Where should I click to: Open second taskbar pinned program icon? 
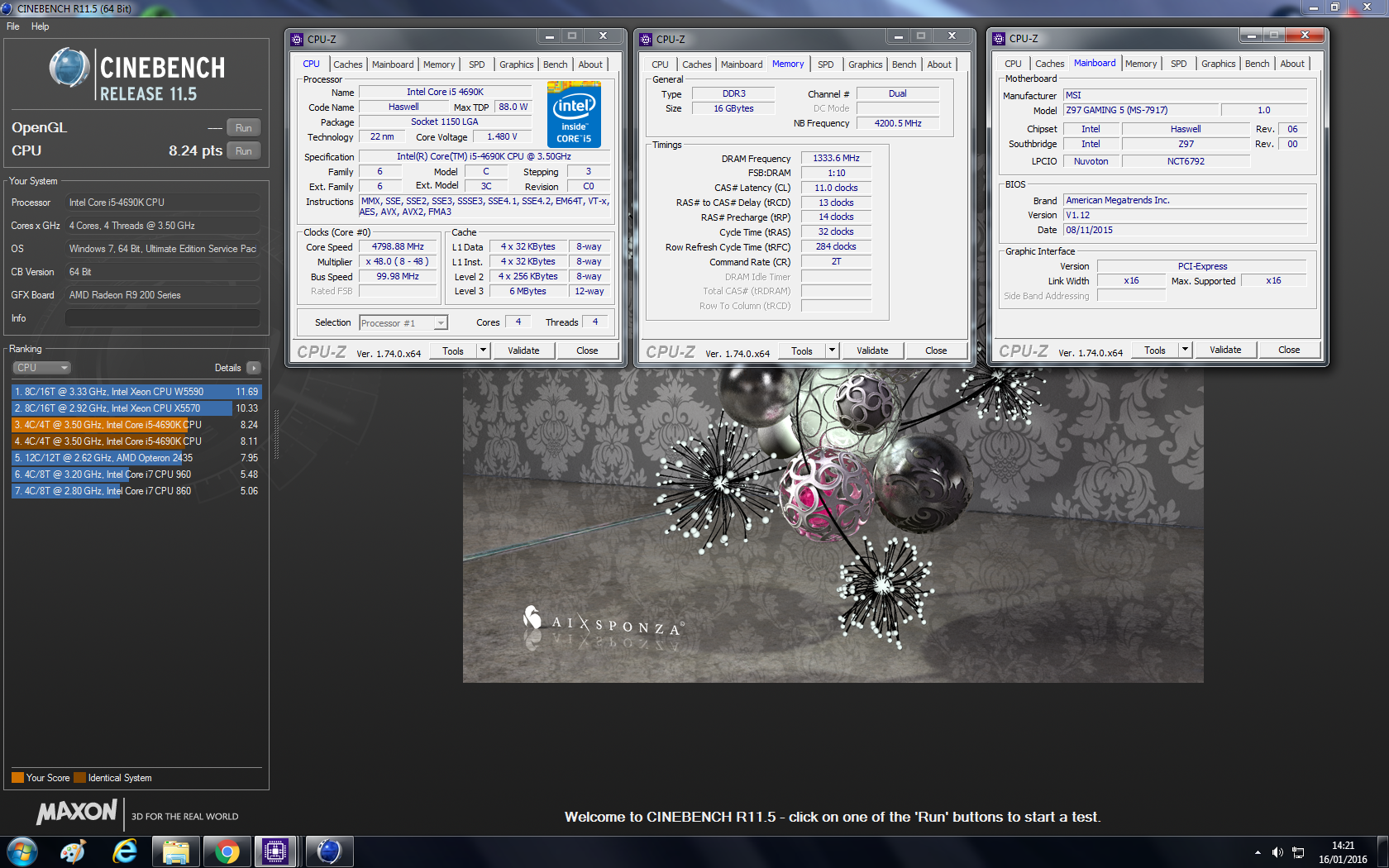click(x=73, y=851)
